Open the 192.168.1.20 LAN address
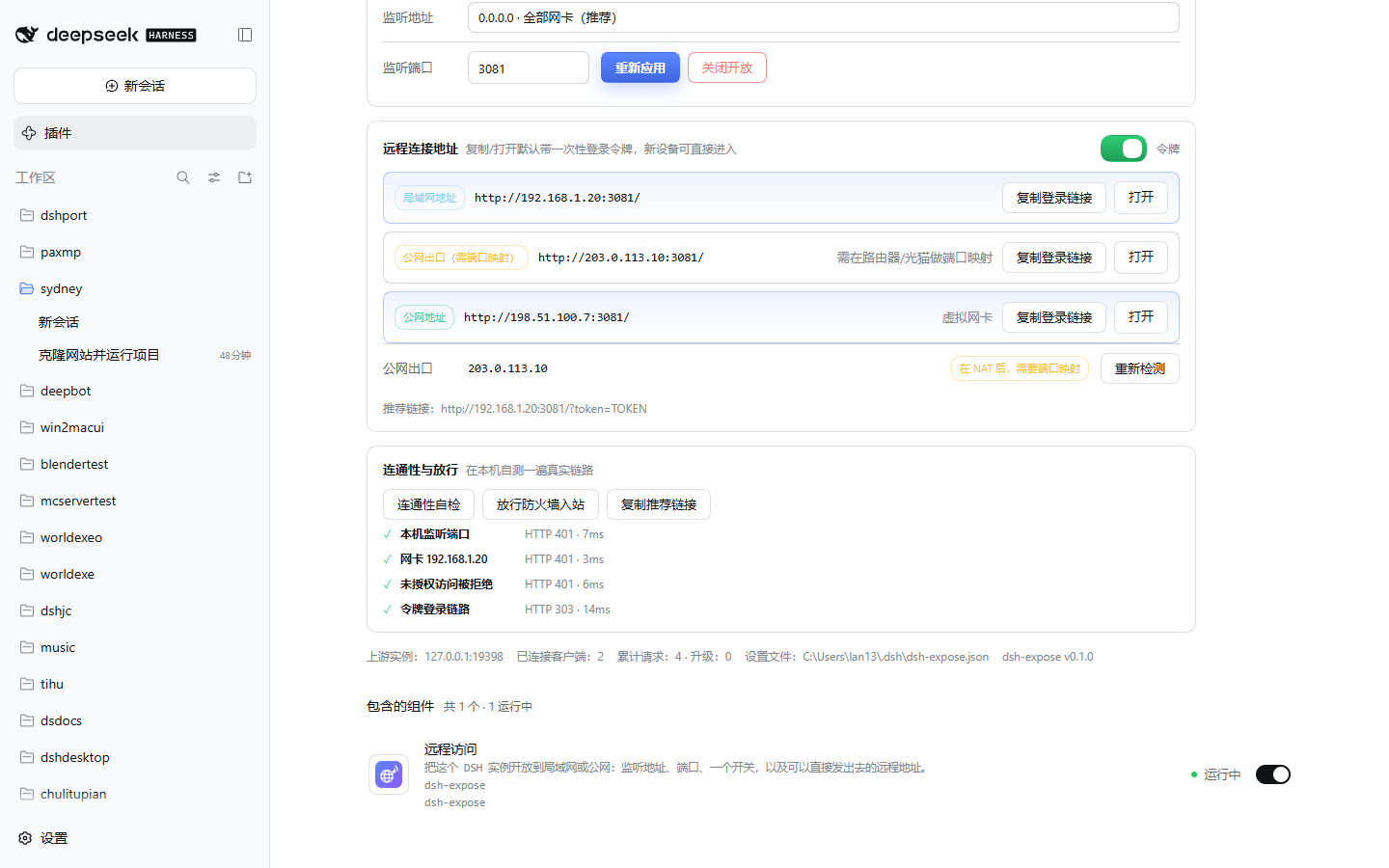This screenshot has width=1389, height=868. tap(1141, 198)
